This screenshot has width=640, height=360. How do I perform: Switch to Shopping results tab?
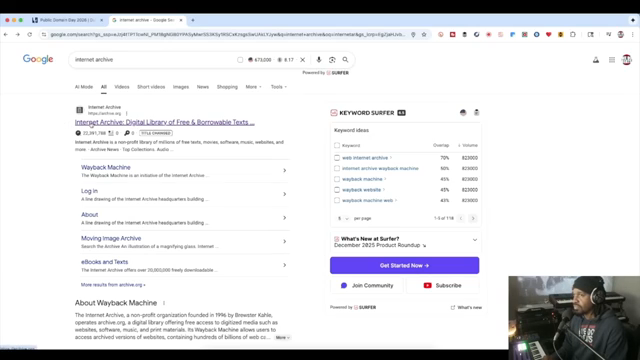227,87
